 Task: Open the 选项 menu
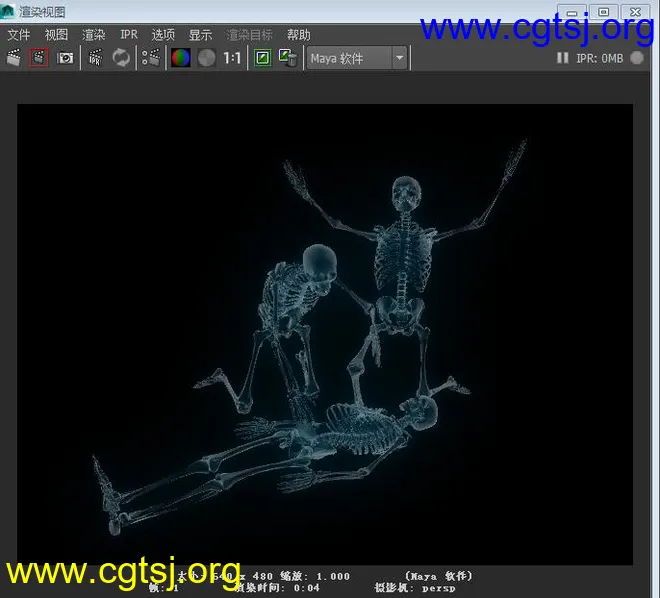(x=163, y=35)
